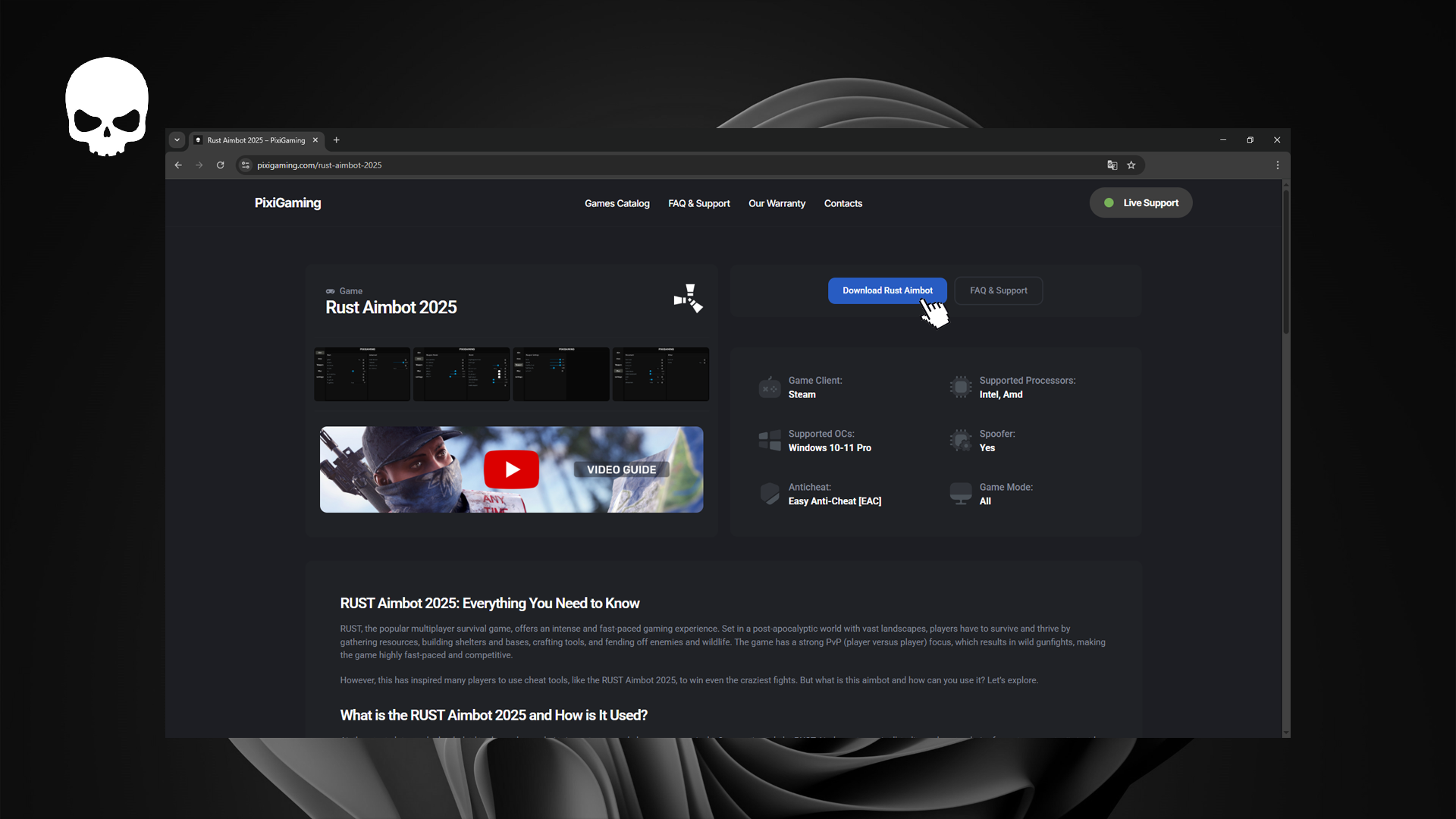Select the Windows 10-11 Pro text
This screenshot has height=819, width=1456.
pos(830,448)
